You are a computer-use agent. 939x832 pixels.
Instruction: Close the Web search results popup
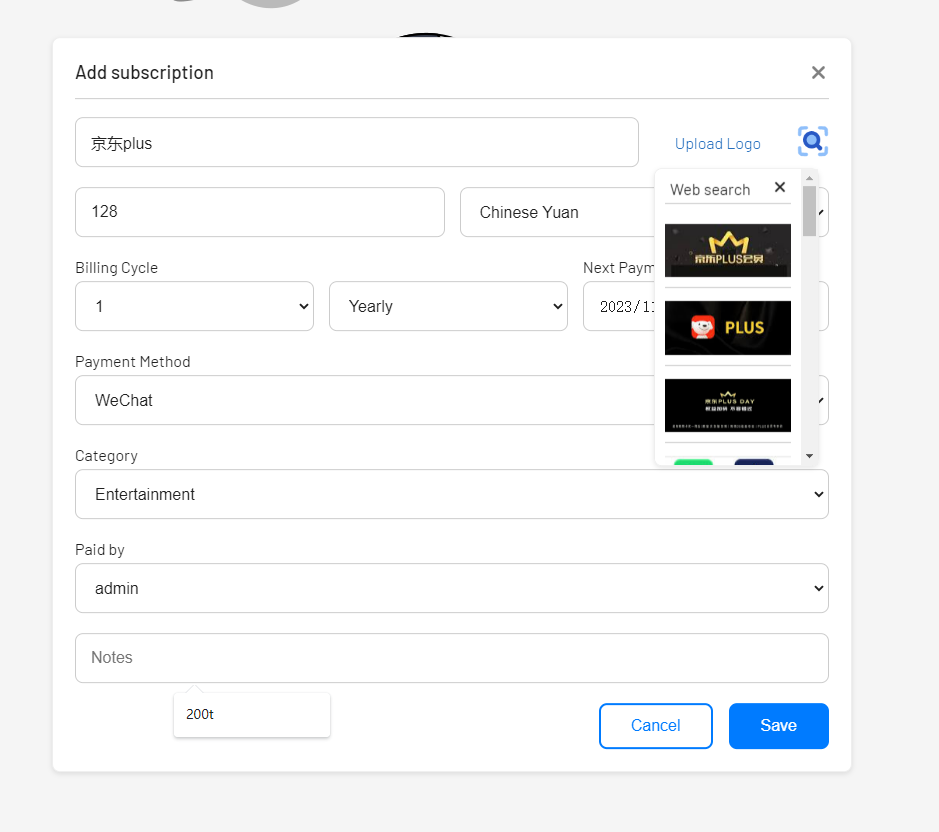coord(780,187)
